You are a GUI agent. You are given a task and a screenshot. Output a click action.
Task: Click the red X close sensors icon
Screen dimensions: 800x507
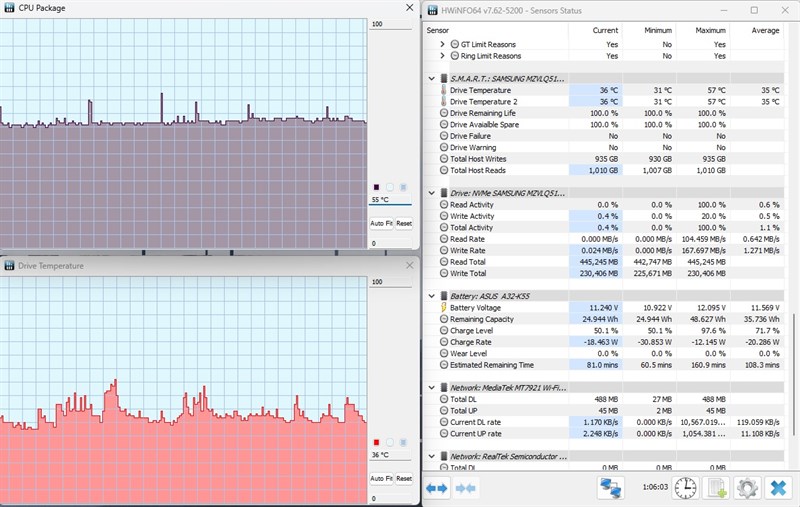[778, 488]
